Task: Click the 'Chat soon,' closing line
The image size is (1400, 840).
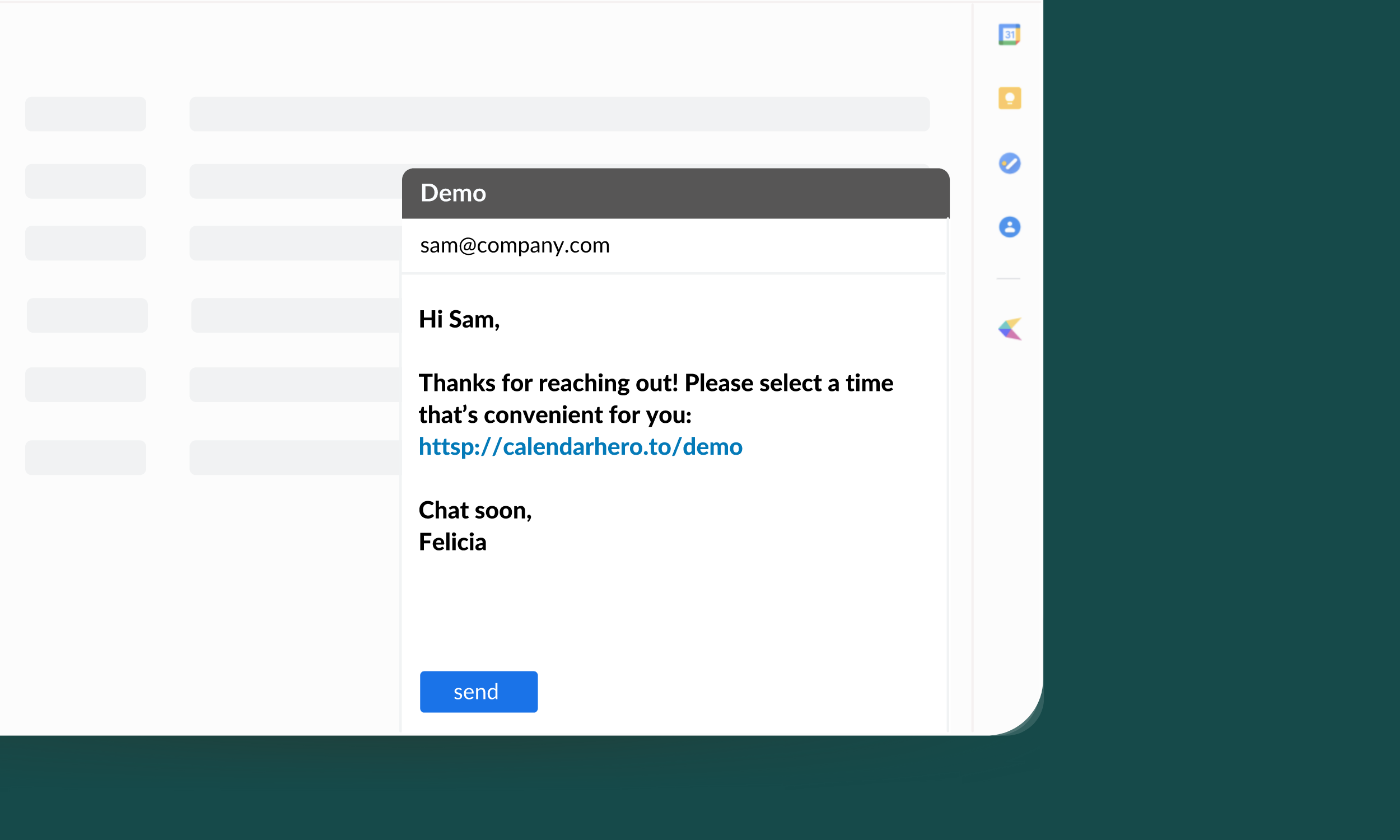Action: pyautogui.click(x=475, y=511)
